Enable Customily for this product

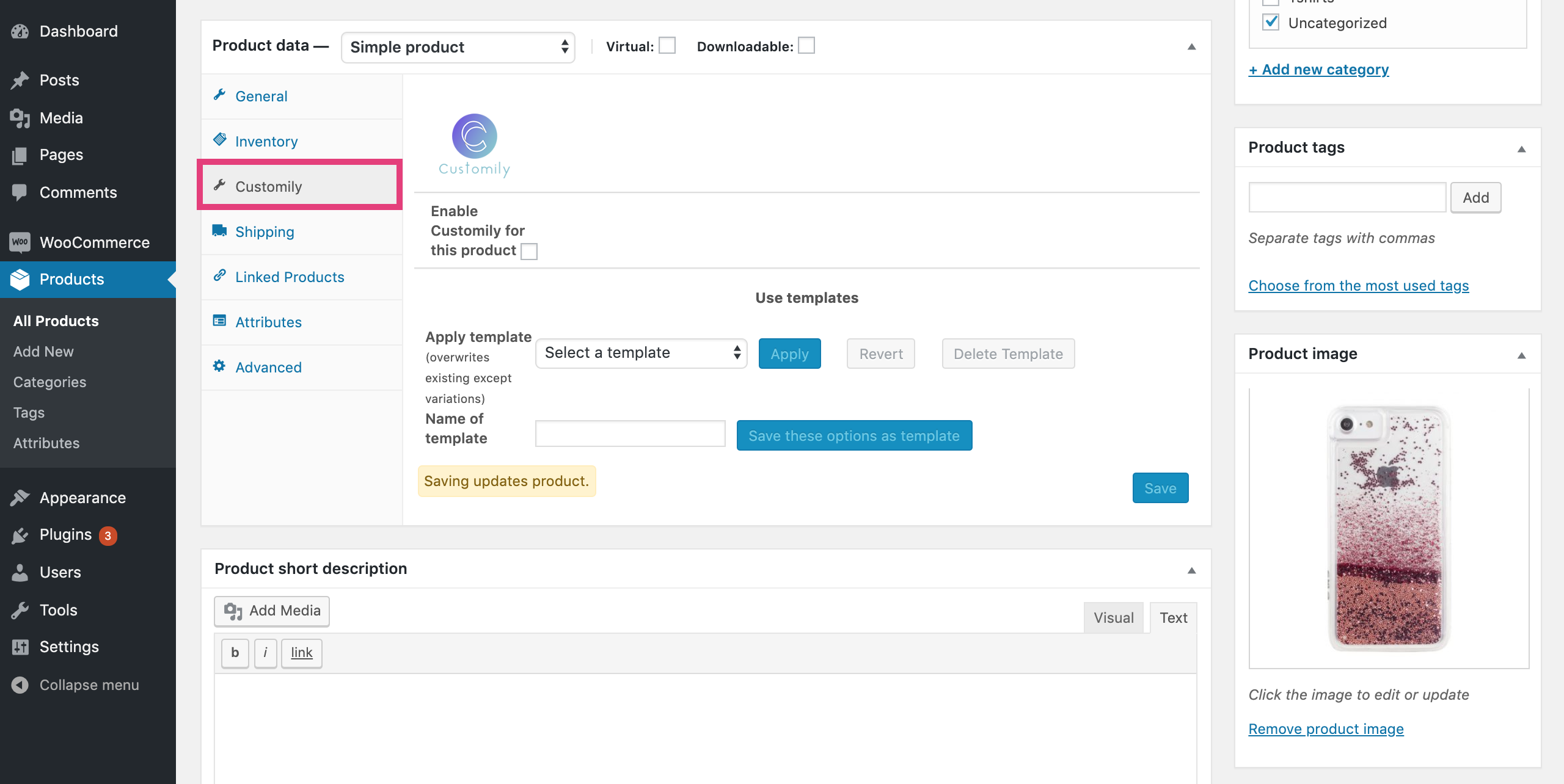pos(529,251)
